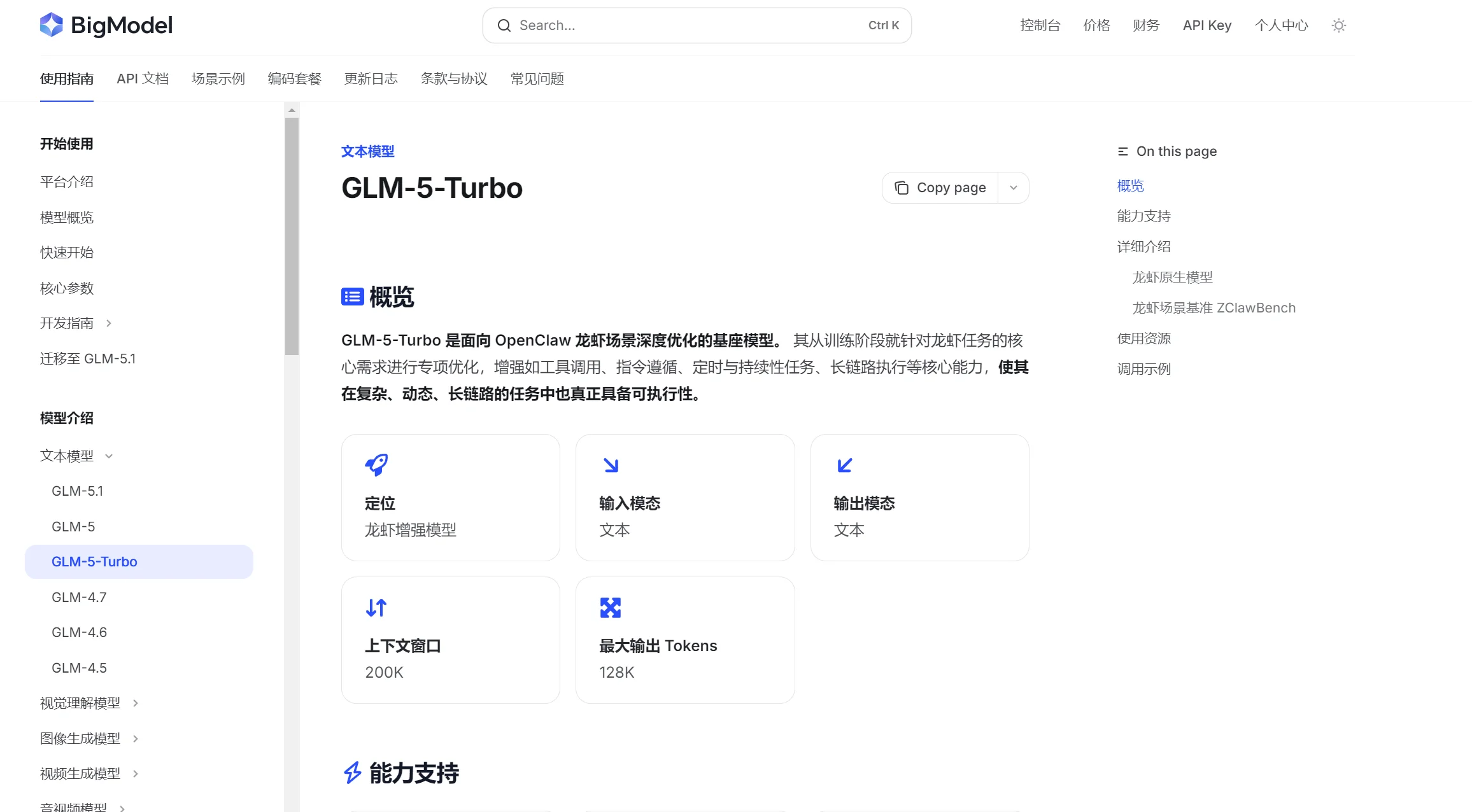Click the arrow icon in 输入模态 card
Screen dimensions: 1472x812
click(611, 465)
